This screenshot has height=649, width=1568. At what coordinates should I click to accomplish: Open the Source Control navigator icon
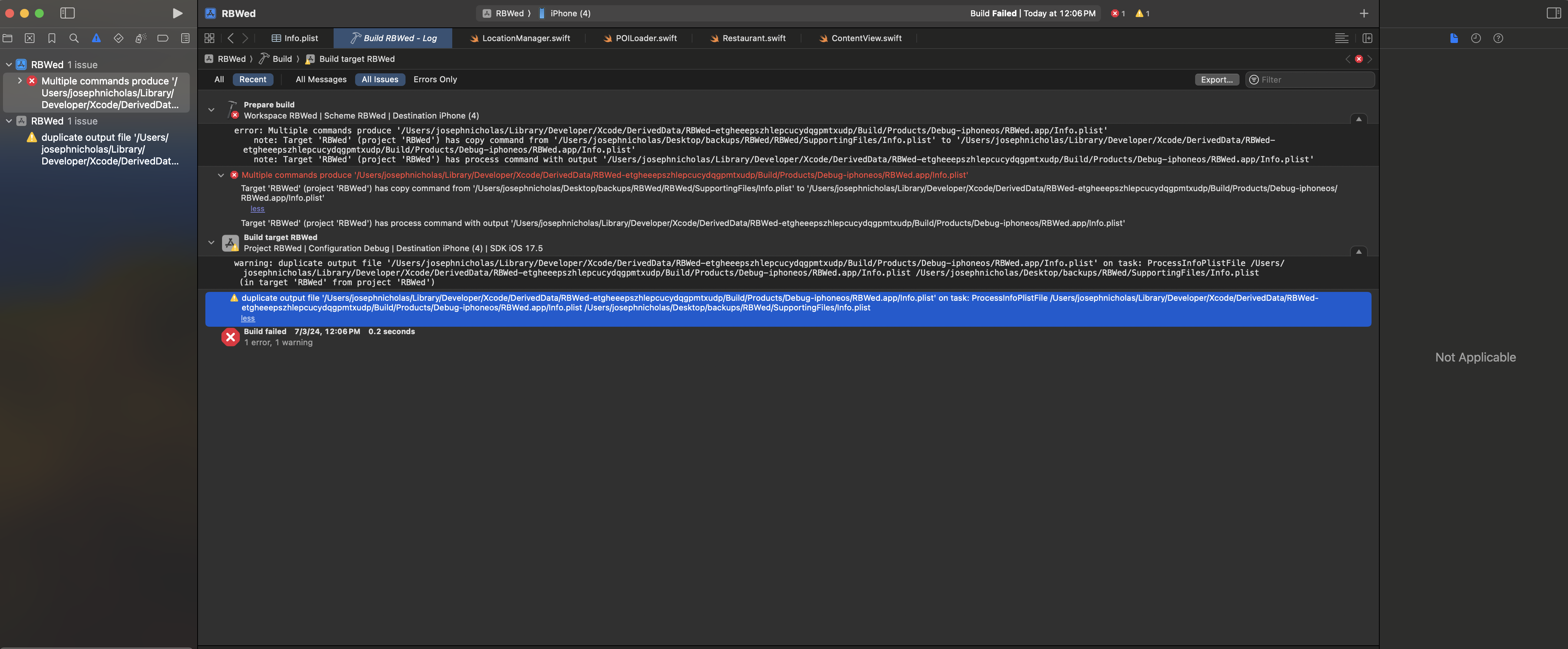(x=29, y=38)
